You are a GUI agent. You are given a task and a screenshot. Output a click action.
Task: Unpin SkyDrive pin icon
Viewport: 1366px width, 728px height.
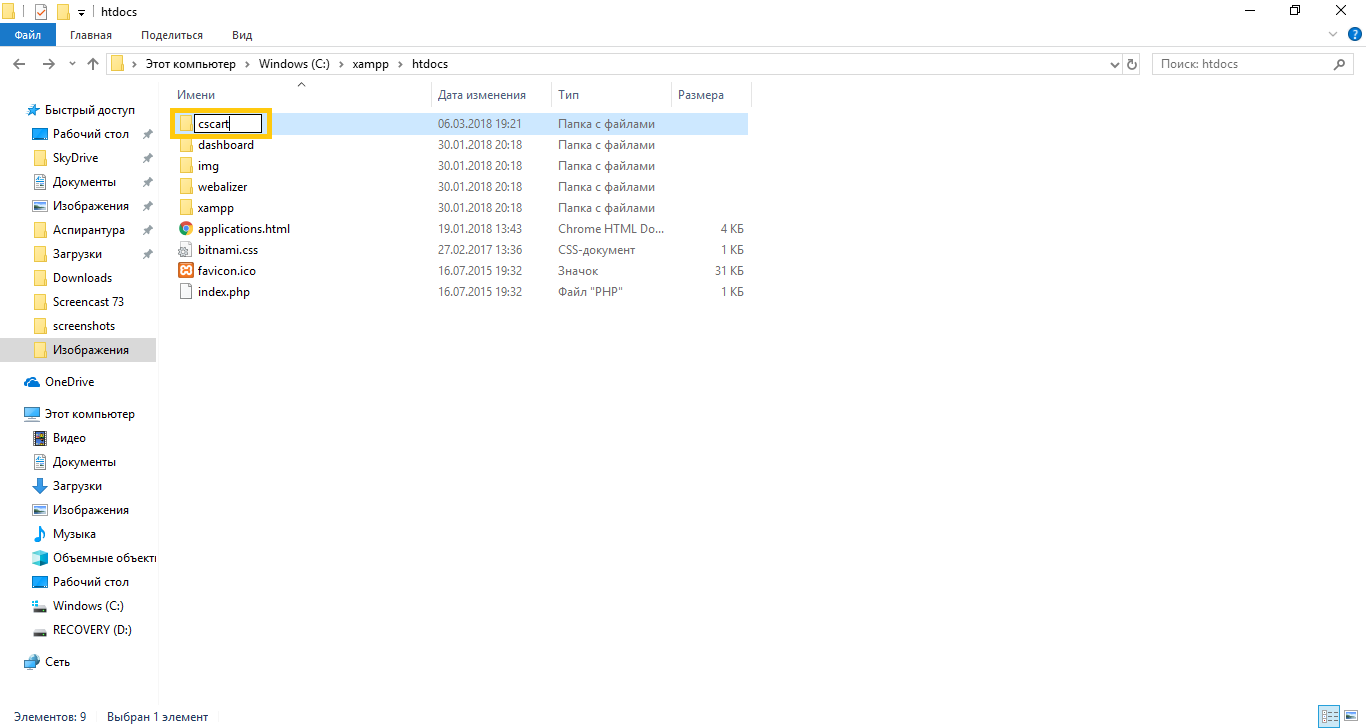[x=147, y=158]
